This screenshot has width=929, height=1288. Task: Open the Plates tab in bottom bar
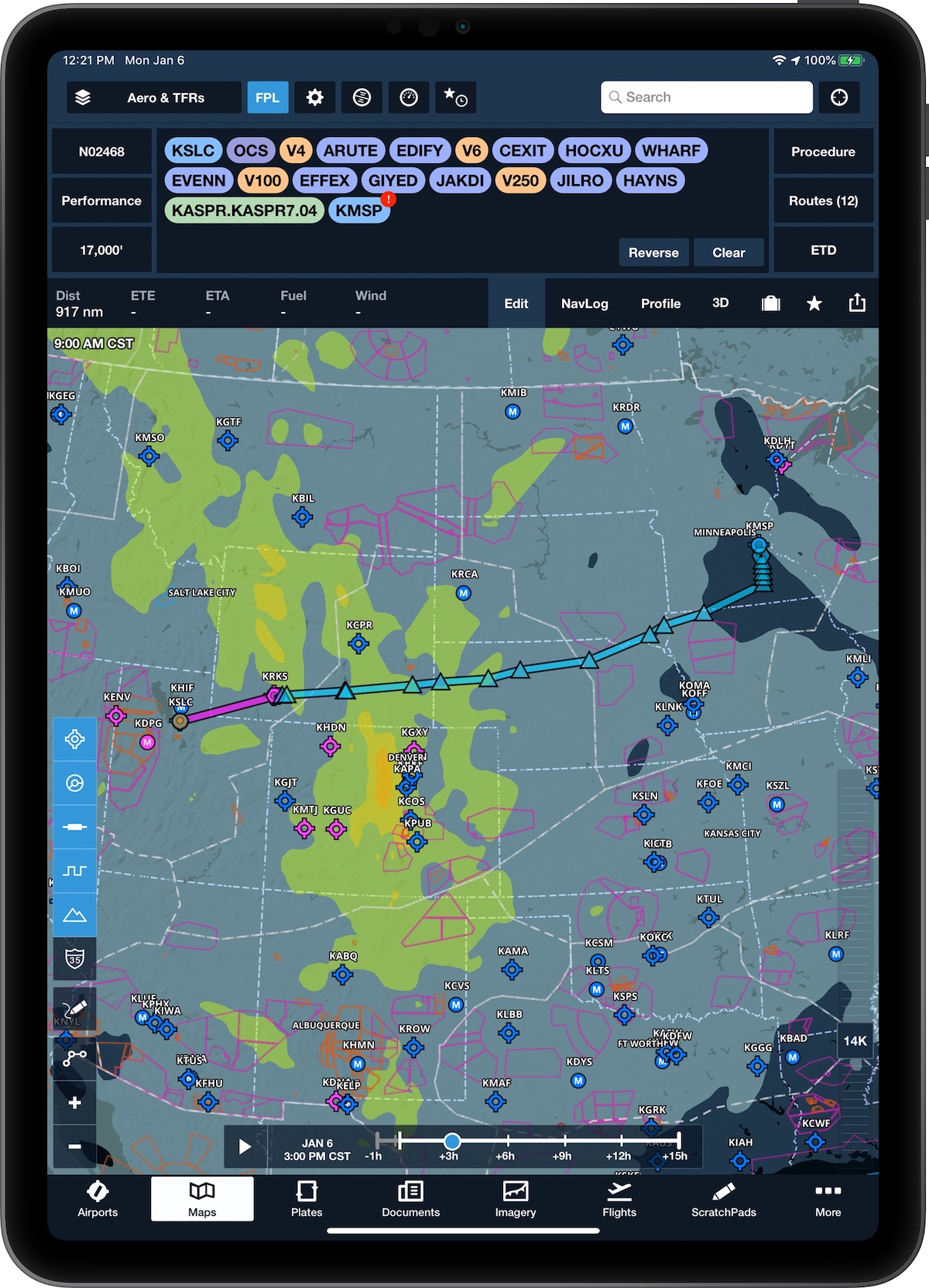click(307, 1198)
